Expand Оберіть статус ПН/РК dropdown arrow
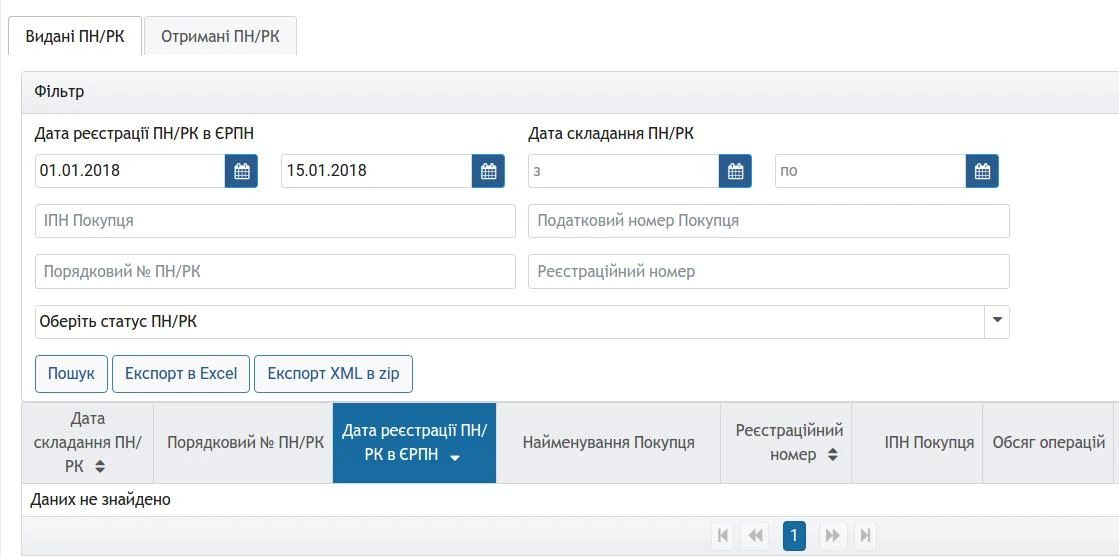Screen dimensions: 1119x558 click(997, 322)
